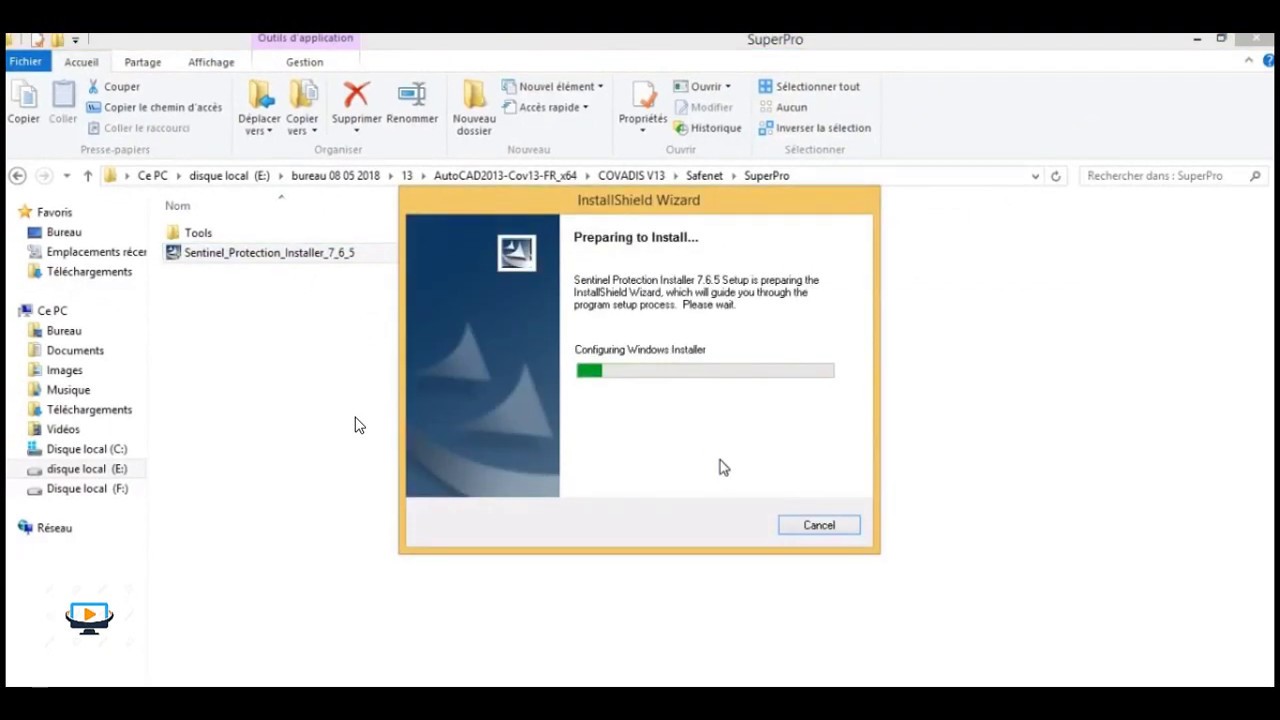Click Ce PC in the address bar

(x=153, y=176)
